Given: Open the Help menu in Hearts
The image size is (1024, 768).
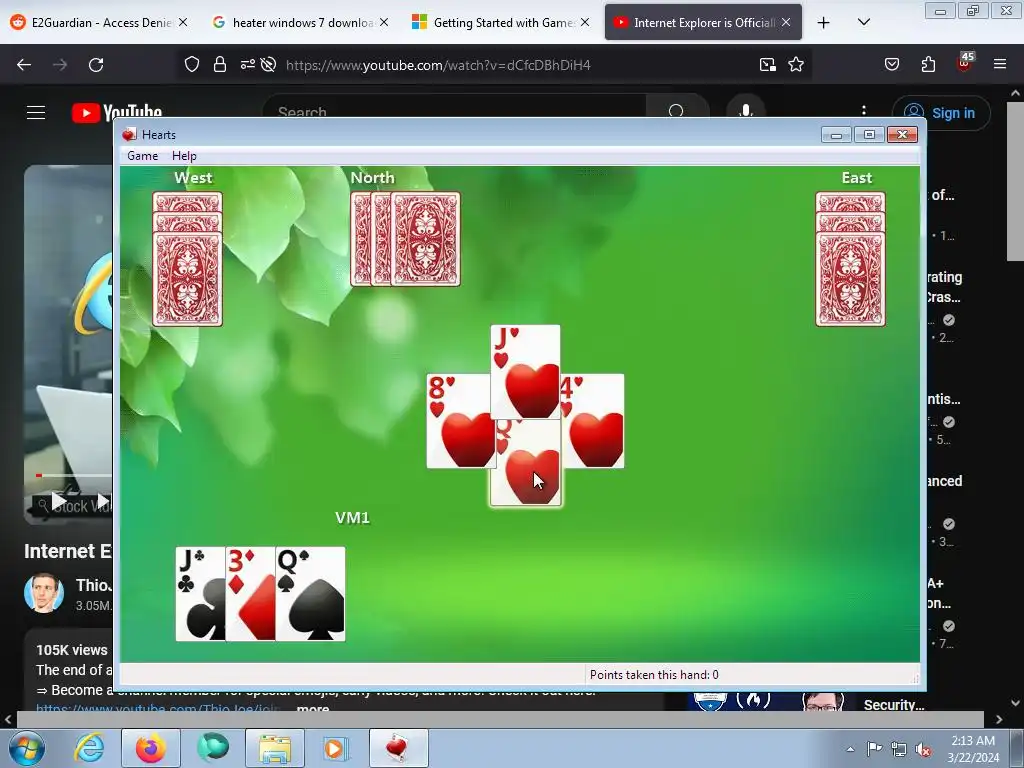Looking at the screenshot, I should tap(184, 155).
